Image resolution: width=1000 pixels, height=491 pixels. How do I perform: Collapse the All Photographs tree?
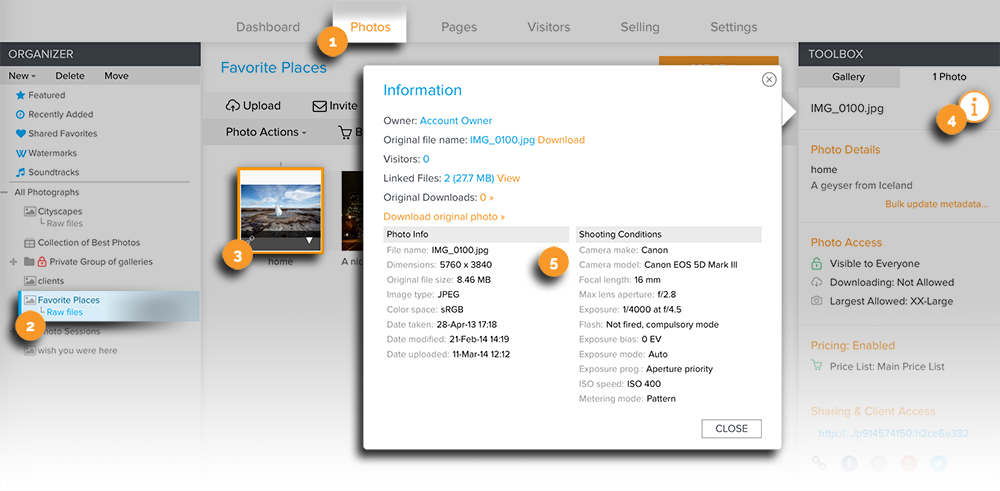point(5,192)
